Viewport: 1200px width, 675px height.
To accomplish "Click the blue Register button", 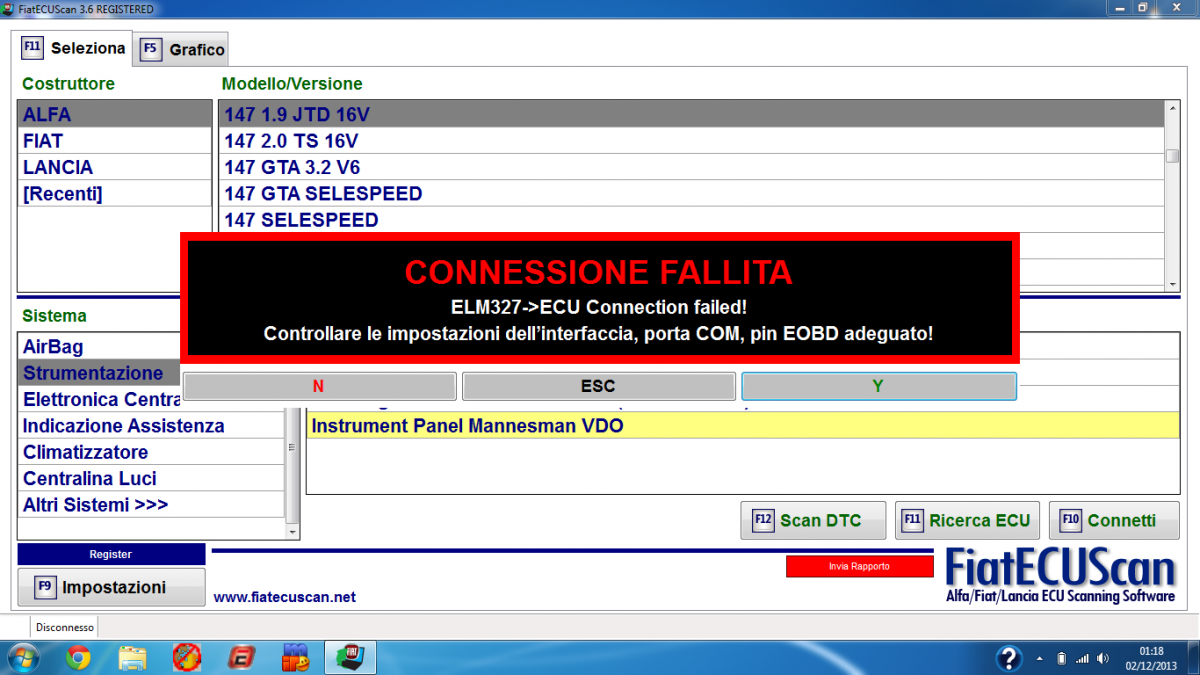I will (x=111, y=554).
